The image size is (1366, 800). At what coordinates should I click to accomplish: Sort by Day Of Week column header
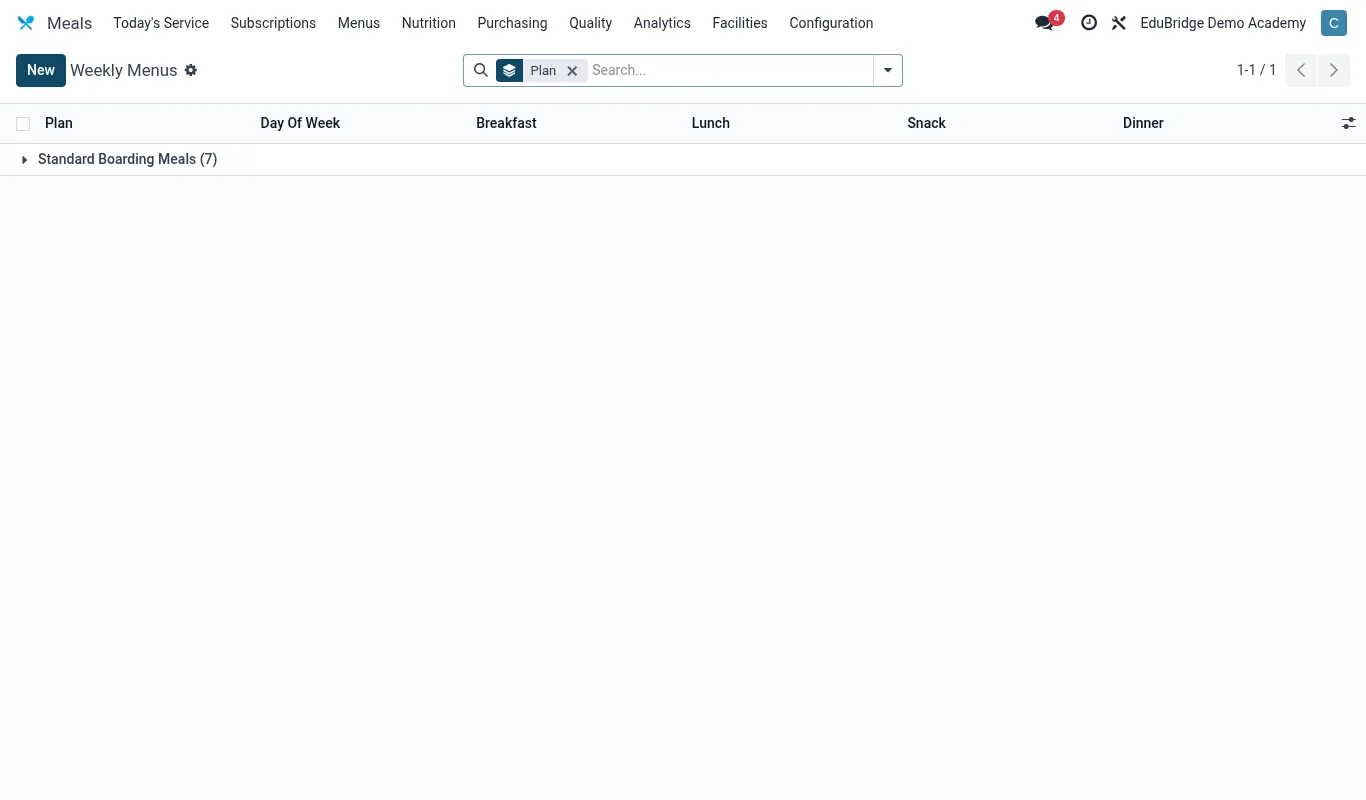[x=300, y=123]
